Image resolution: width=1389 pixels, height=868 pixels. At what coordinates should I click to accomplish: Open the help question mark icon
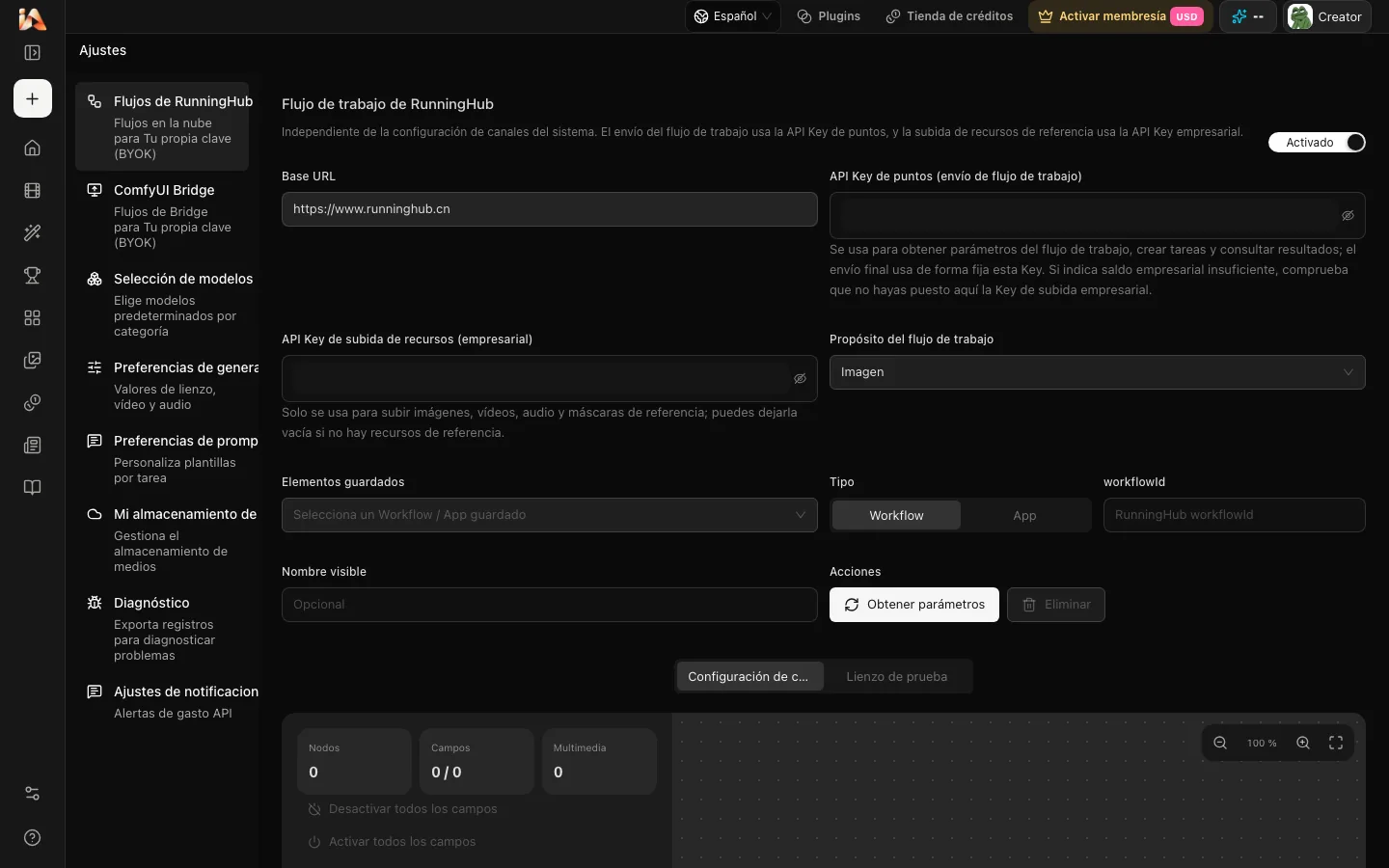32,837
